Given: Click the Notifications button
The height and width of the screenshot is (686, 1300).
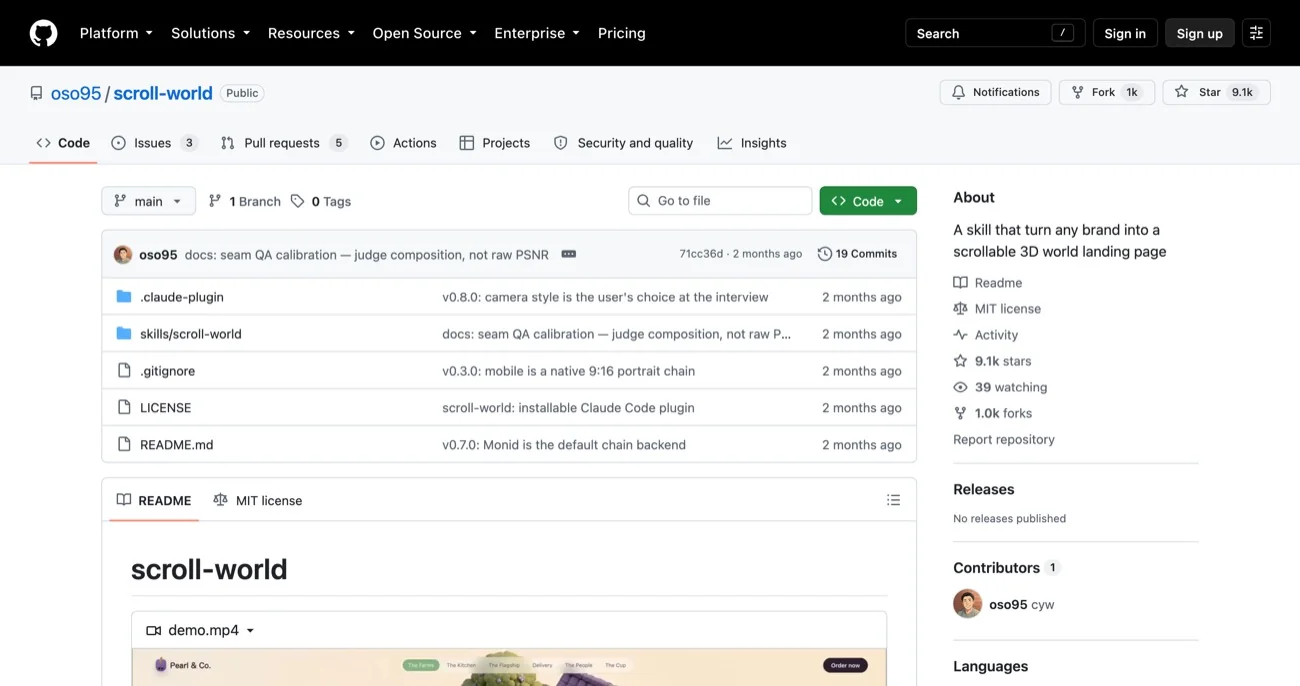Looking at the screenshot, I should point(995,92).
